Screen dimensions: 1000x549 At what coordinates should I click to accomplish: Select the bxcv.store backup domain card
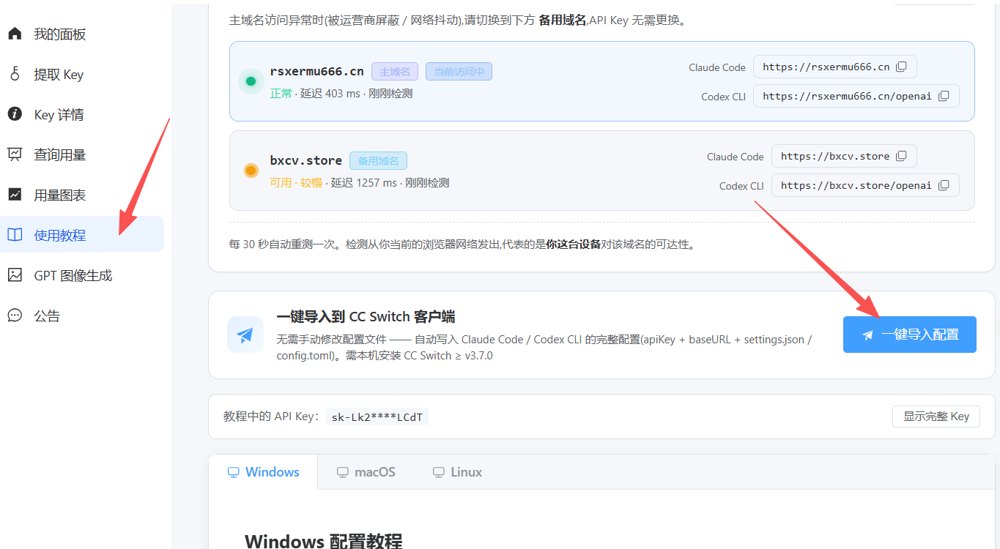point(601,170)
